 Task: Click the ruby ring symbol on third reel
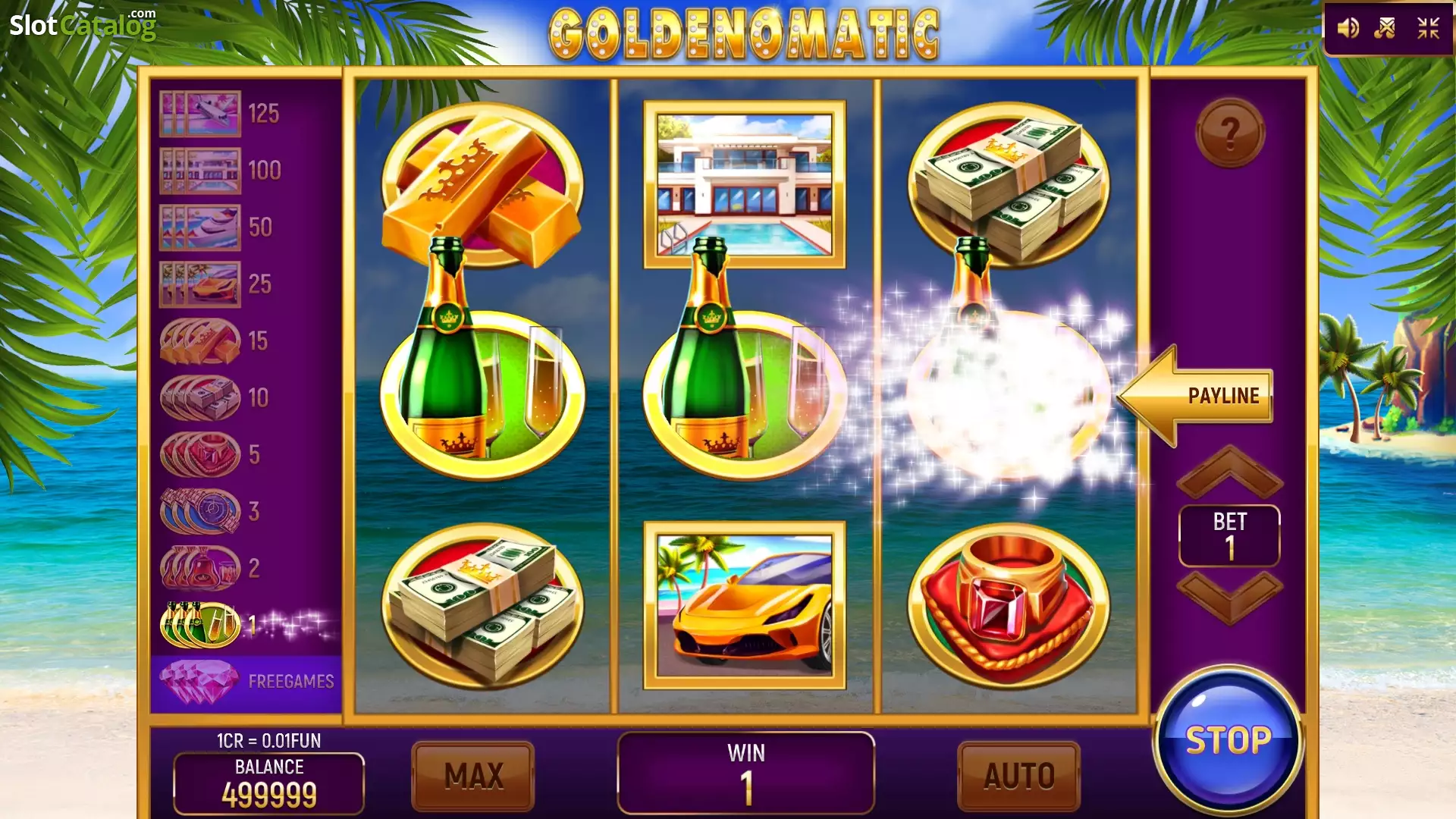click(x=1009, y=605)
